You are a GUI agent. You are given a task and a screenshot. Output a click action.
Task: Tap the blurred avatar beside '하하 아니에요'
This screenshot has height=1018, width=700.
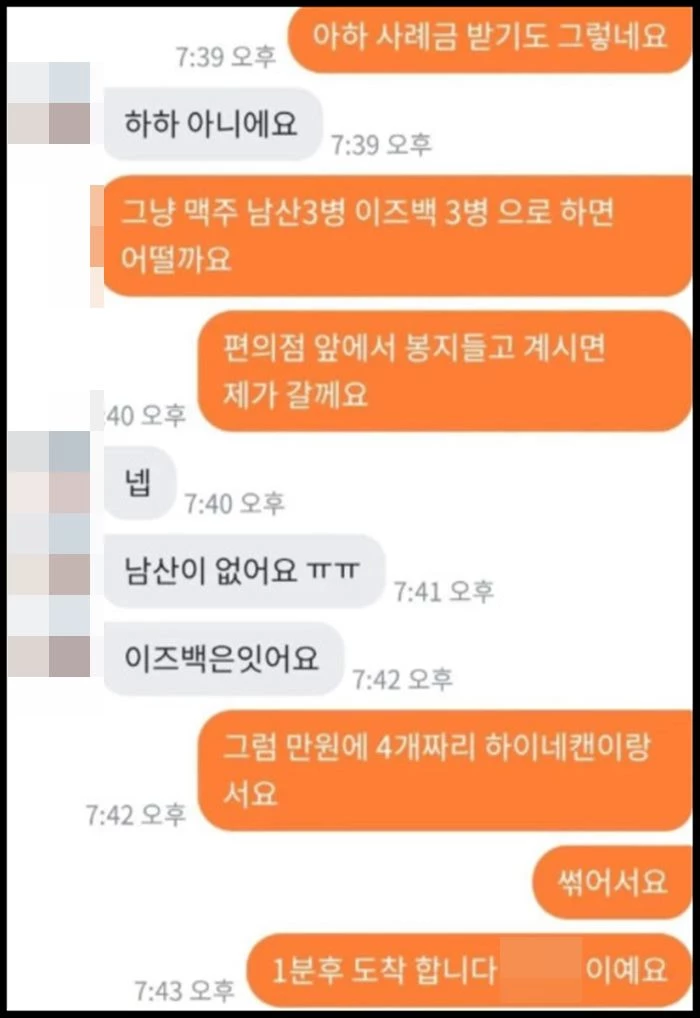[49, 103]
